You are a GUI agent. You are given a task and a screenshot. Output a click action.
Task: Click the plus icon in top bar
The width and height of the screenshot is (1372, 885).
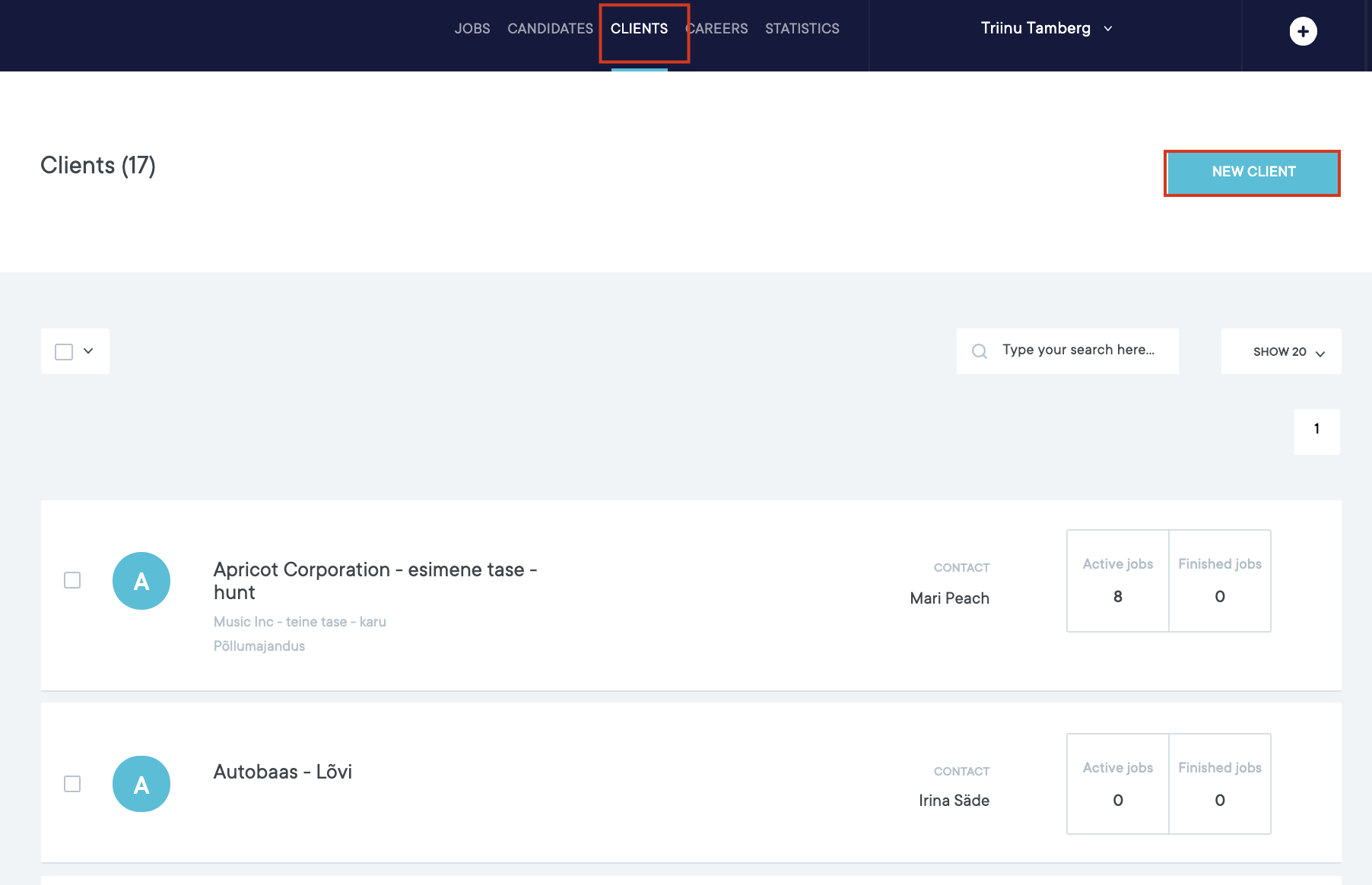1303,31
